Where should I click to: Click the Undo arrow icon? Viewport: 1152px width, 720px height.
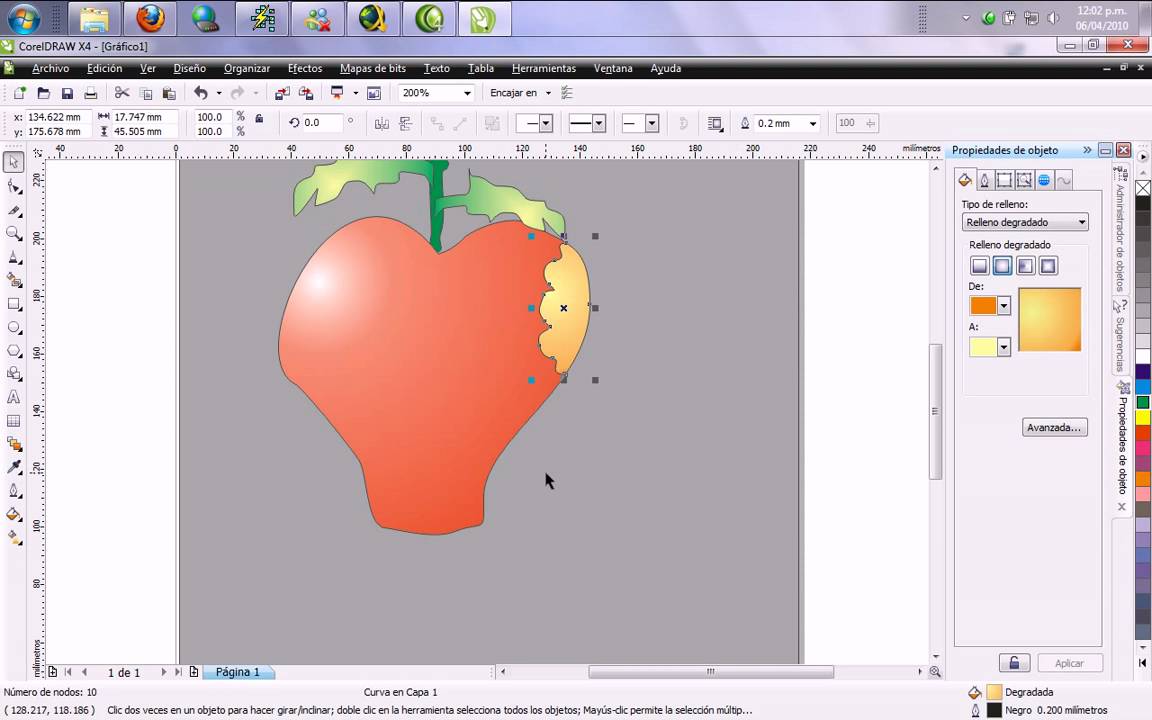point(201,93)
